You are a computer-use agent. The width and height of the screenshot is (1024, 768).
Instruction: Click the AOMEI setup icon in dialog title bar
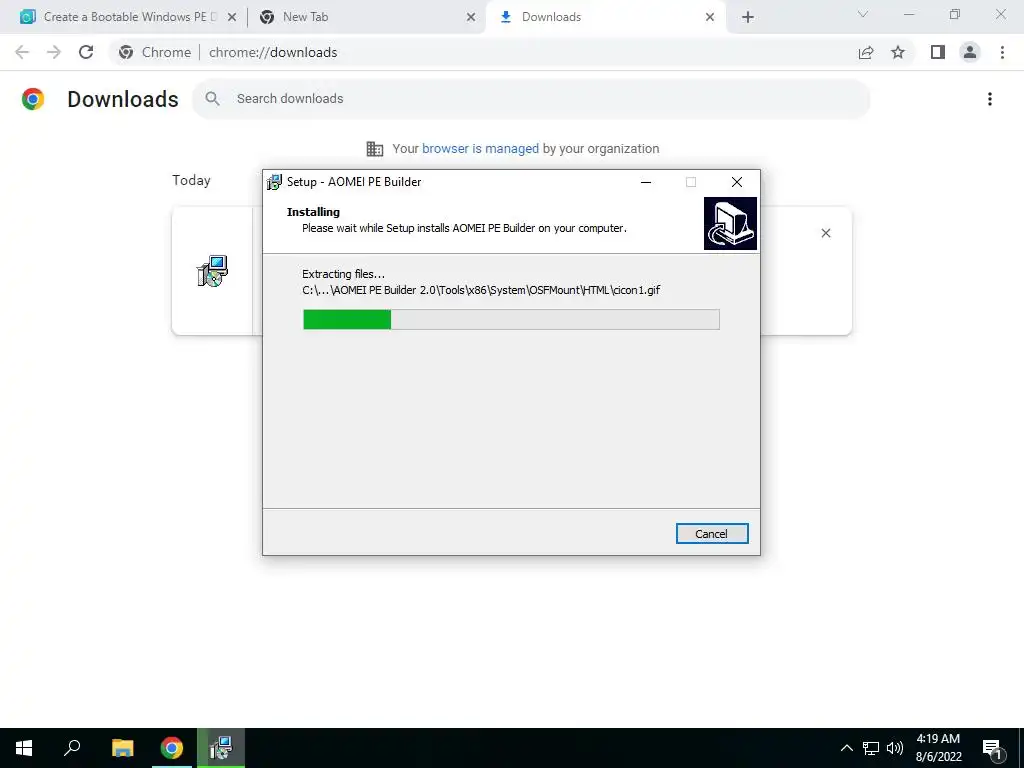point(274,182)
